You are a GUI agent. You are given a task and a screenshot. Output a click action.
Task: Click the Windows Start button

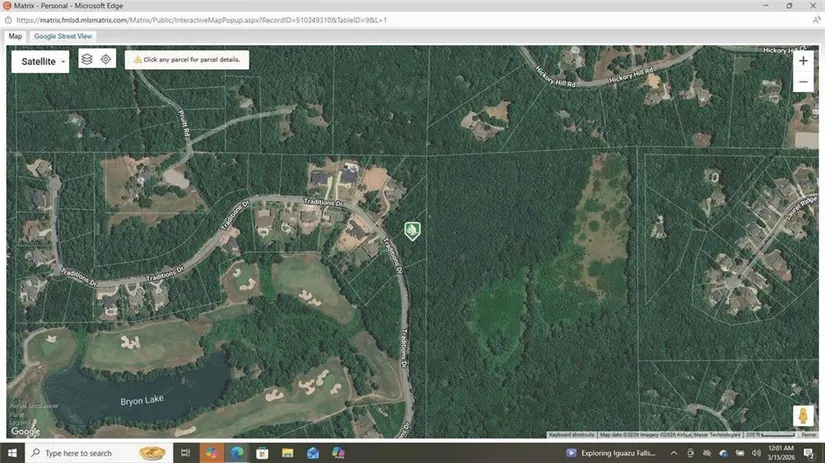[x=11, y=453]
